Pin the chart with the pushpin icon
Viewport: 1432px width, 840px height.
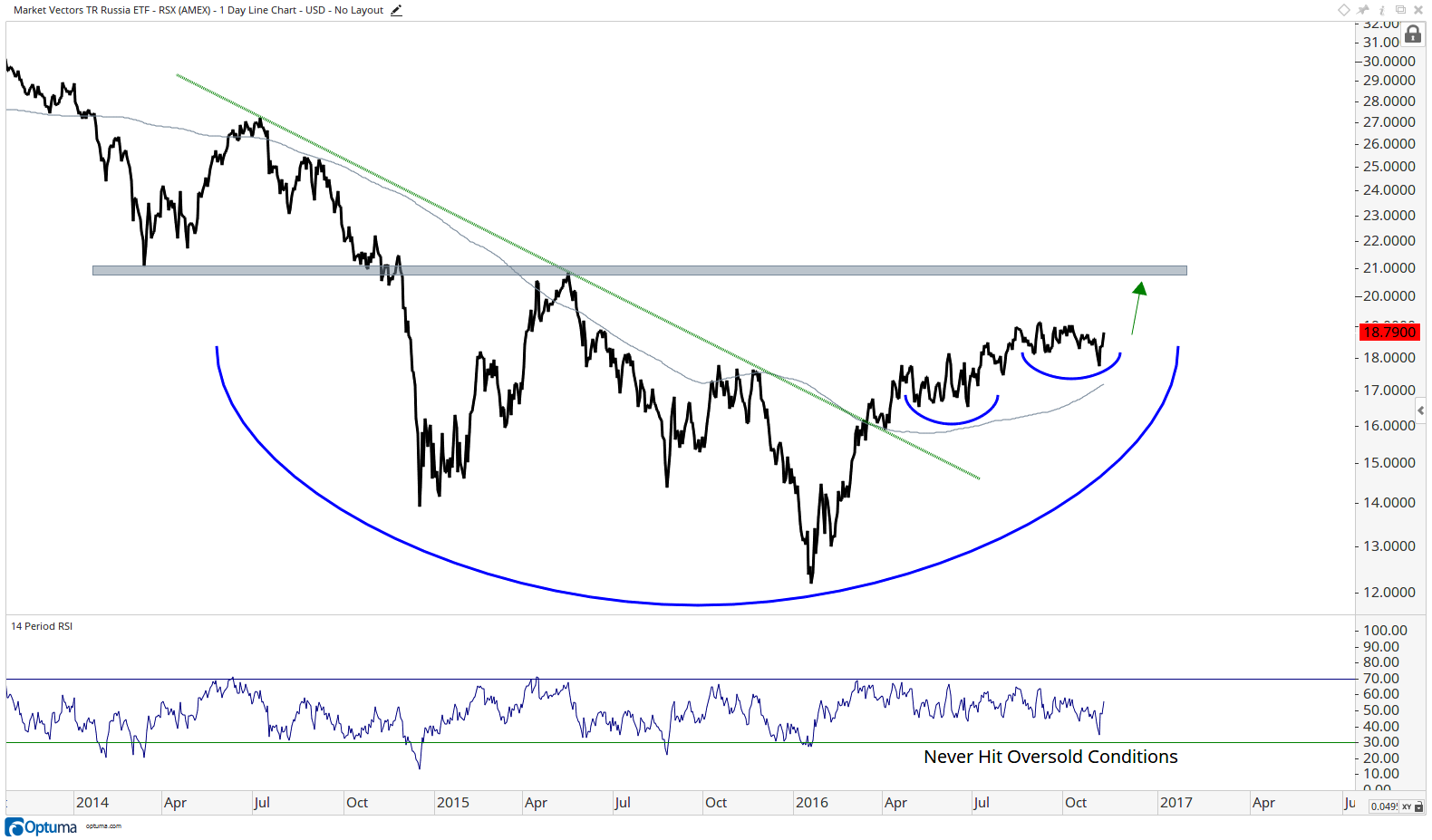point(1363,10)
